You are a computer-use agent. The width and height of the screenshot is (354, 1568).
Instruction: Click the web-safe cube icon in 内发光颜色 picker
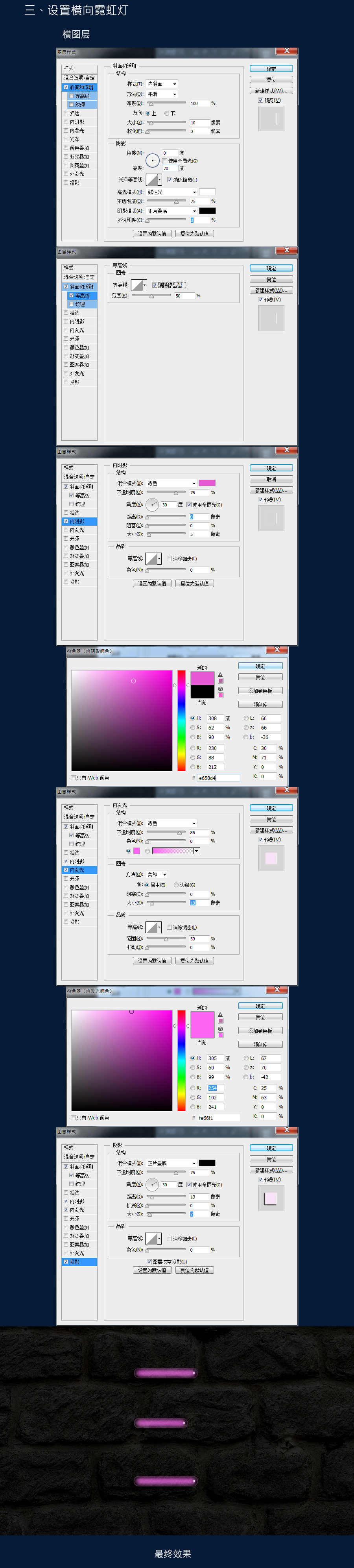coord(220,1029)
